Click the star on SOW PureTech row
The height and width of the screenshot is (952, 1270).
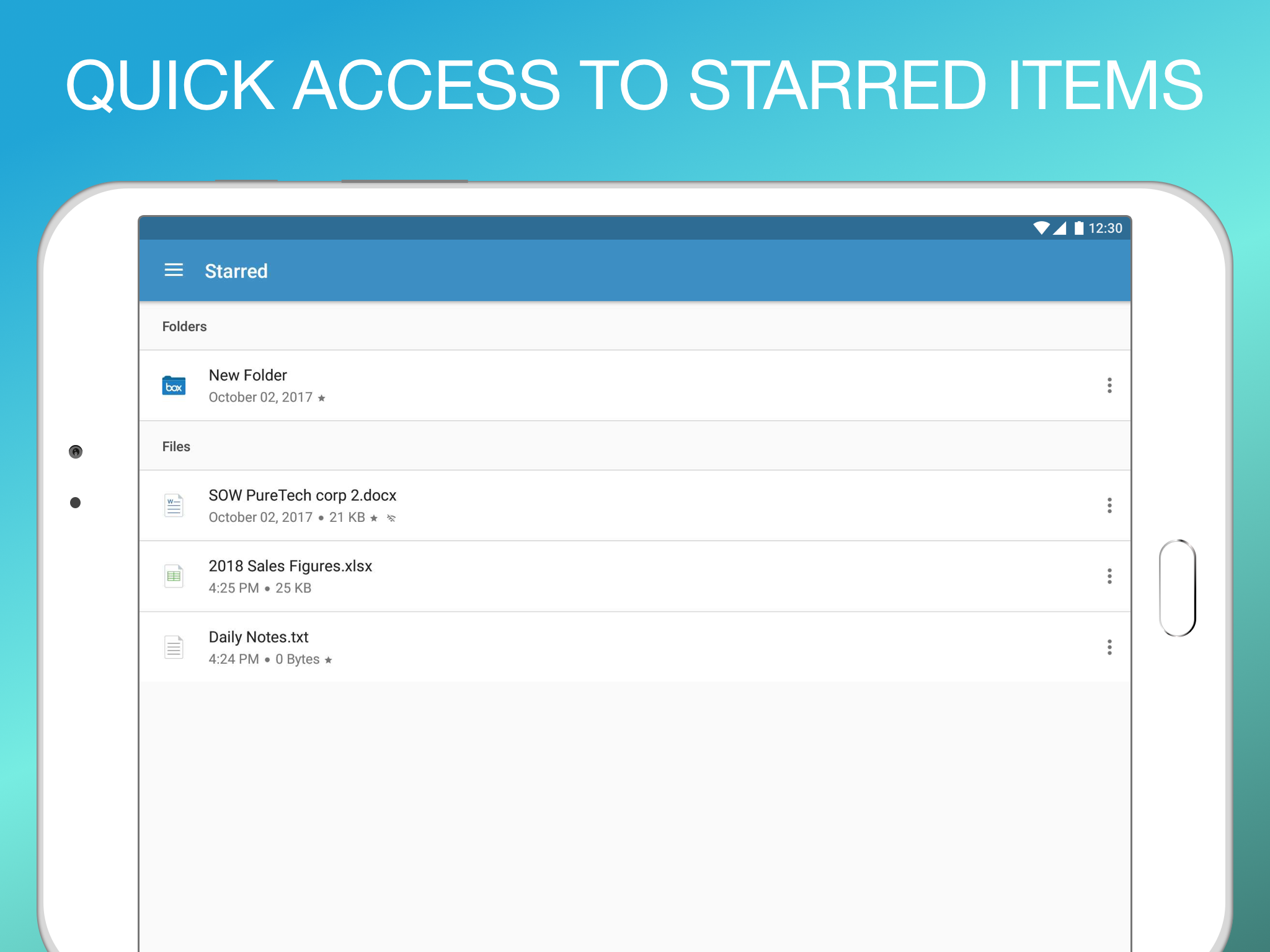374,518
